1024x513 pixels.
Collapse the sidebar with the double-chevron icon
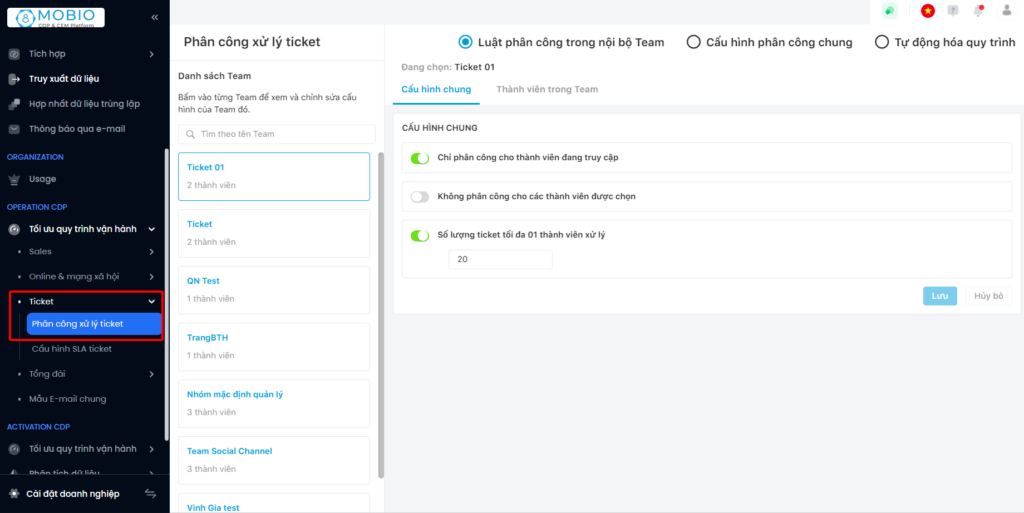click(x=154, y=17)
